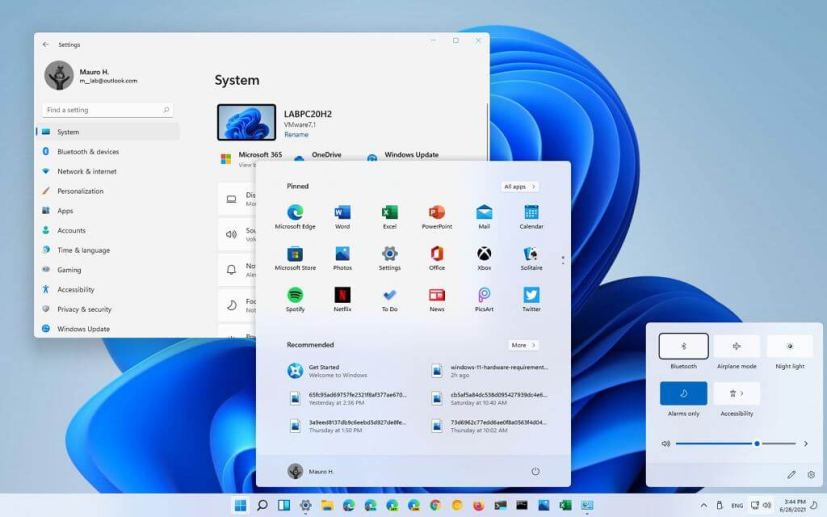827x517 pixels.
Task: Open Microsoft Store from pinned apps
Action: click(295, 258)
